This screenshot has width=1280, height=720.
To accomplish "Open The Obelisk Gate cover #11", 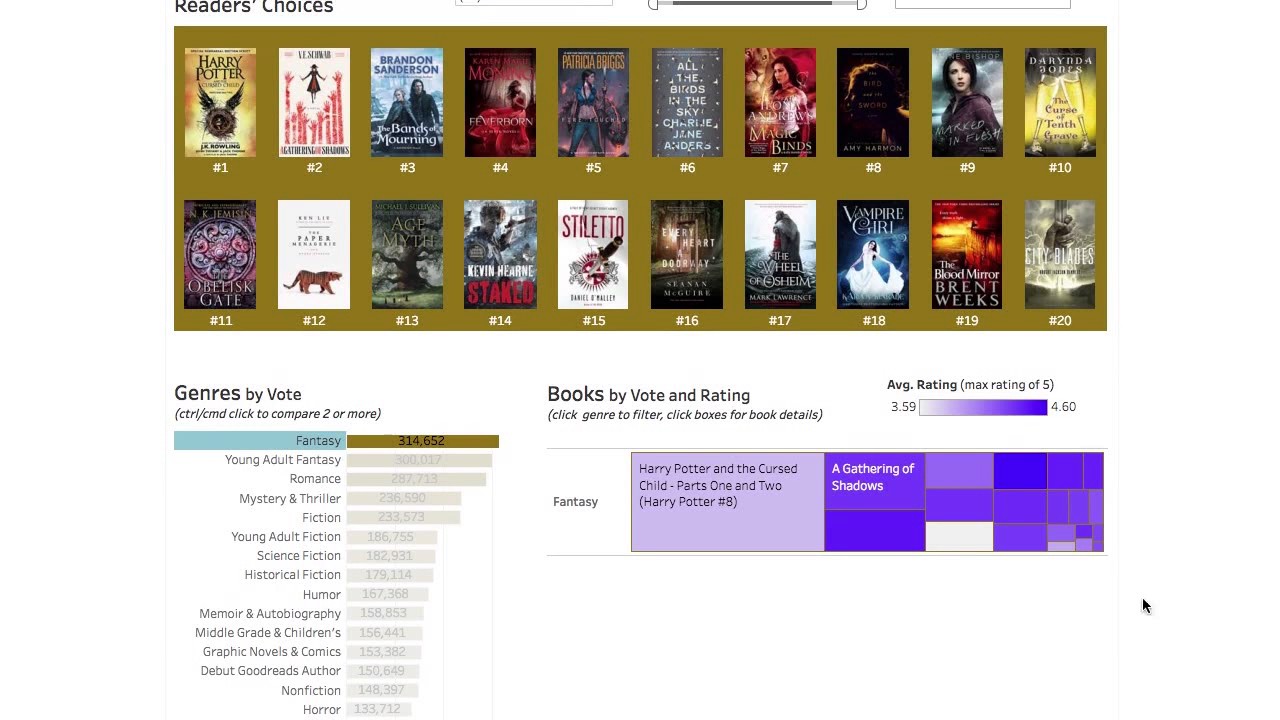I will (x=220, y=255).
